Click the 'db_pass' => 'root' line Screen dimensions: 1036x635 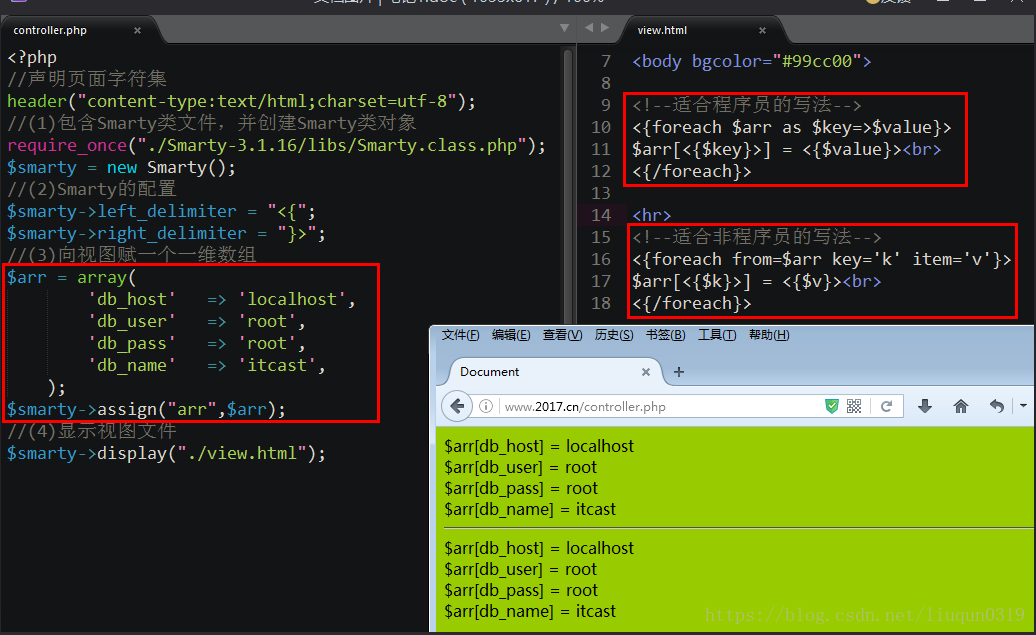(197, 344)
